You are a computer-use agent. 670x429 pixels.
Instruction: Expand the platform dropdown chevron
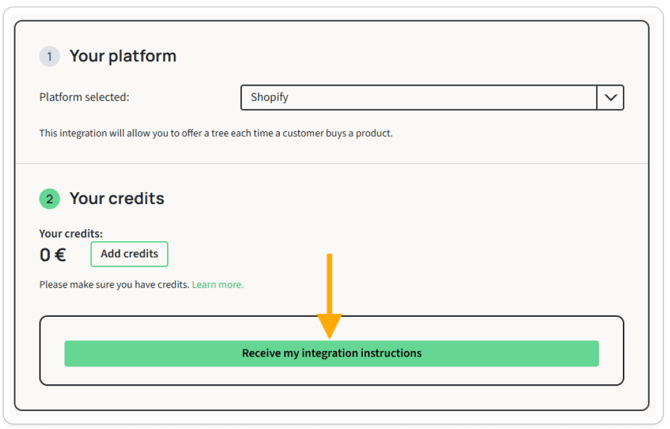coord(610,97)
